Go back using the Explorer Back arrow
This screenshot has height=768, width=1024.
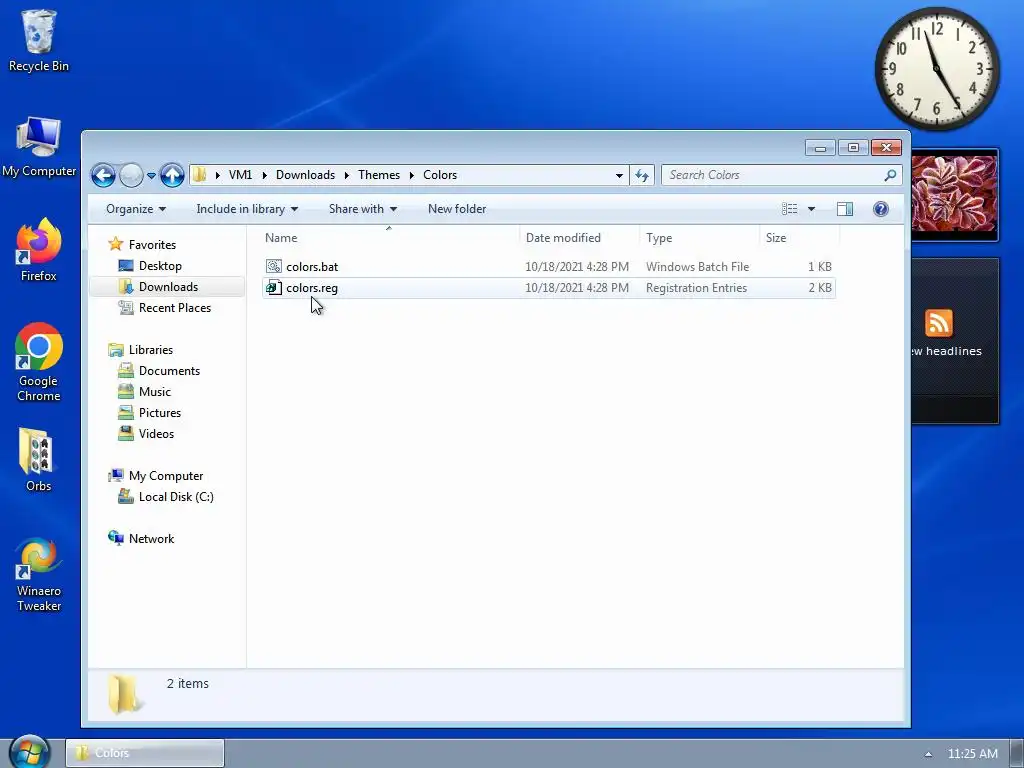[x=103, y=175]
